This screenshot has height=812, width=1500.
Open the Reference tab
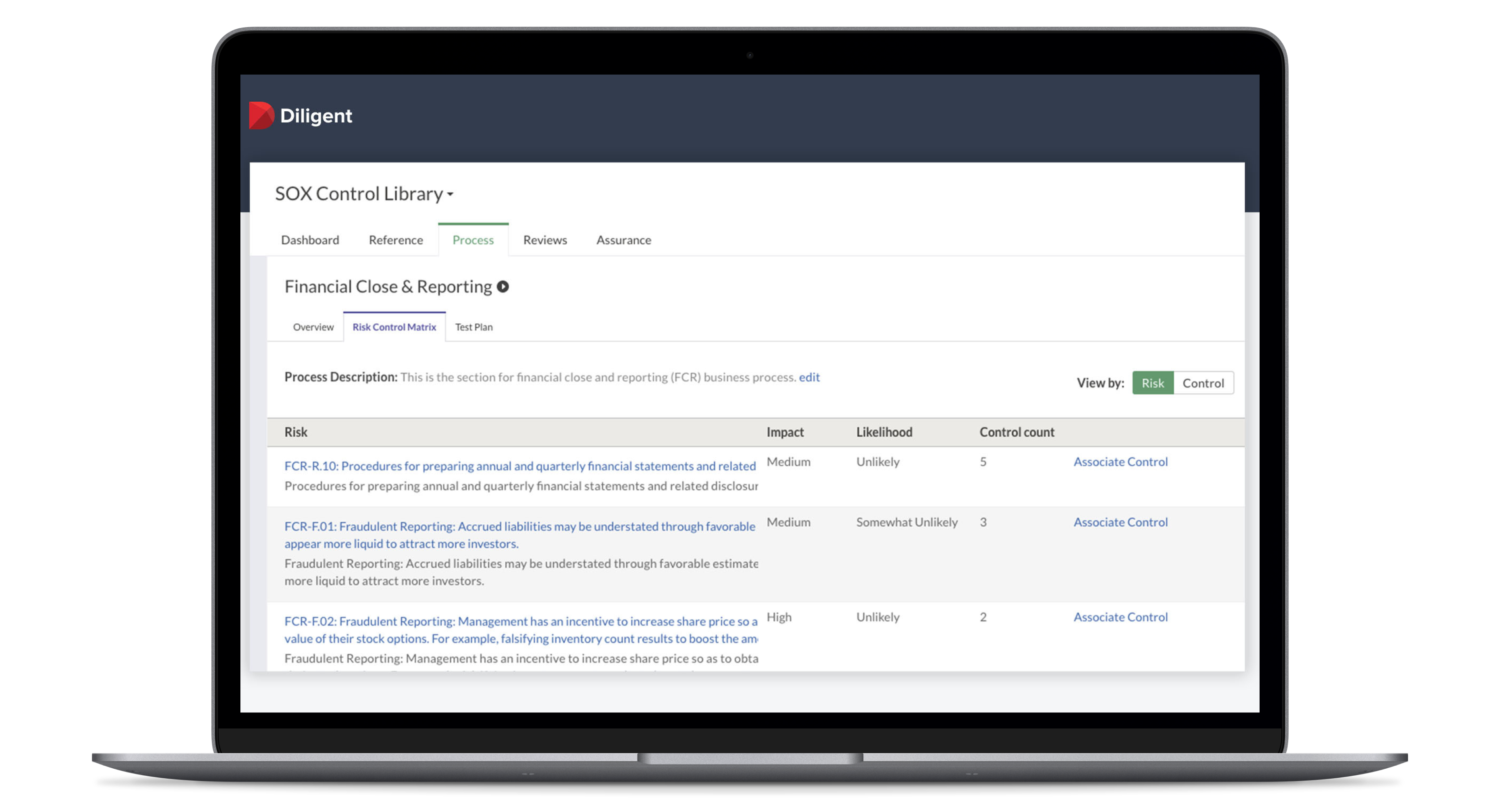pos(395,240)
